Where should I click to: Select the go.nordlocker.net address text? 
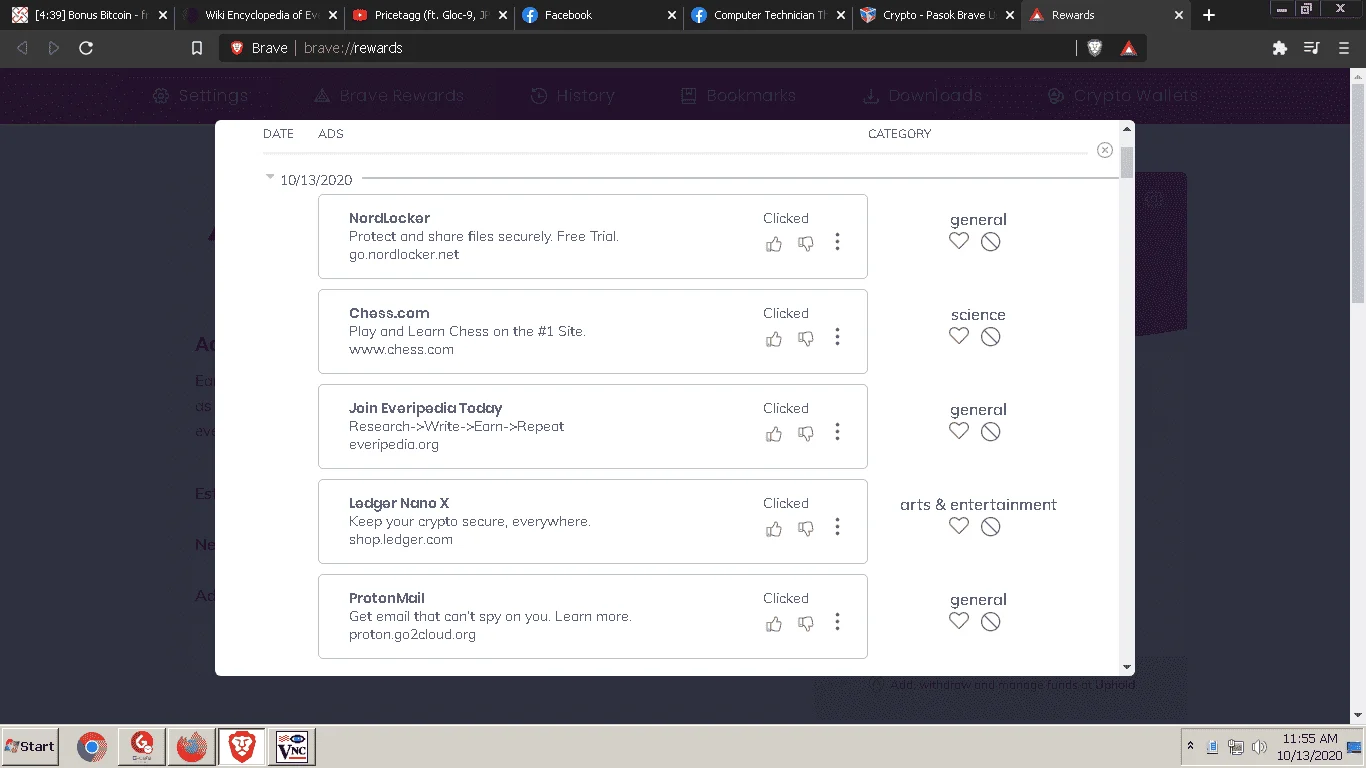tap(404, 255)
